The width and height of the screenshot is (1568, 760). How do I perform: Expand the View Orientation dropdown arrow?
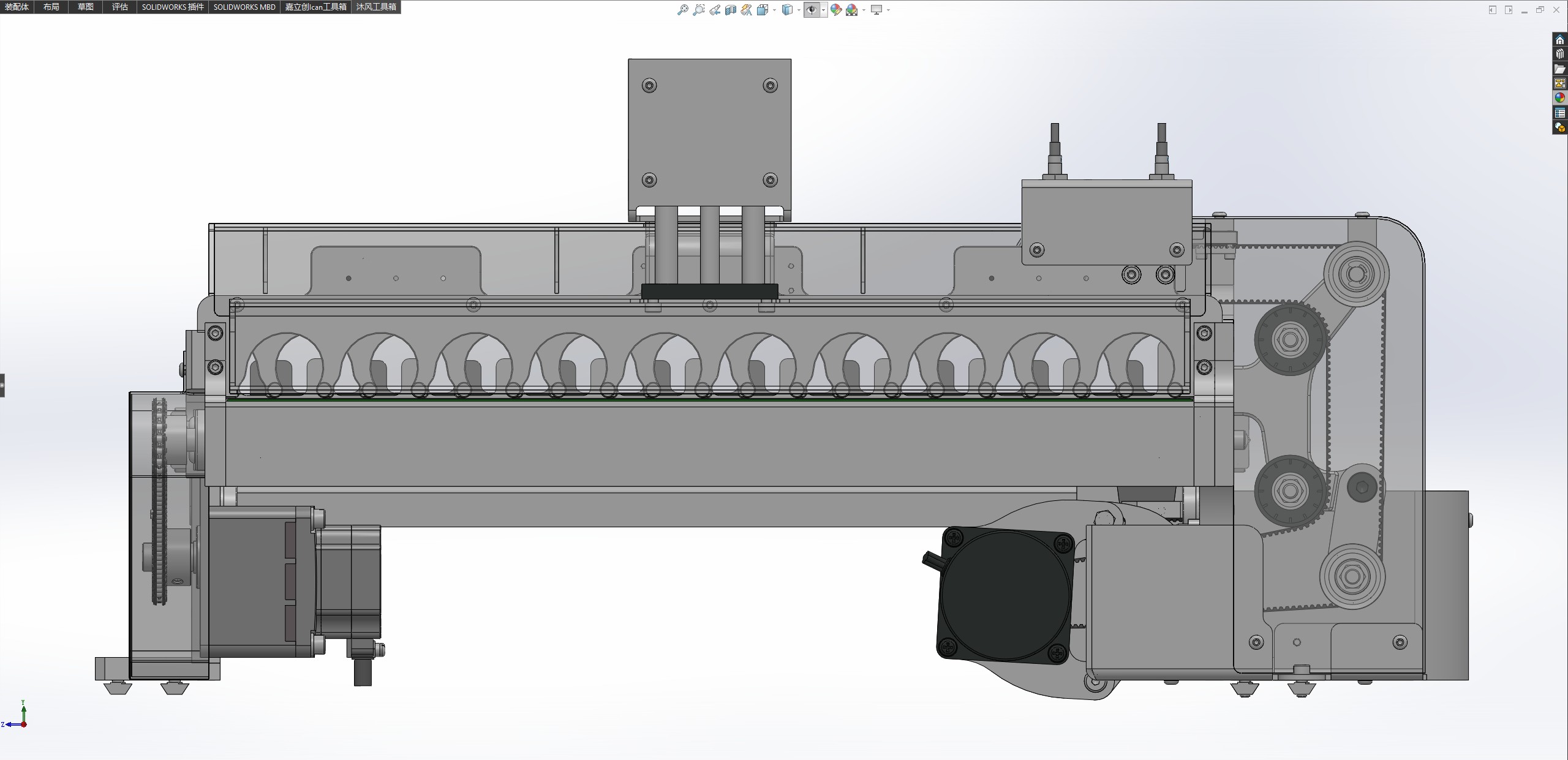pos(775,10)
